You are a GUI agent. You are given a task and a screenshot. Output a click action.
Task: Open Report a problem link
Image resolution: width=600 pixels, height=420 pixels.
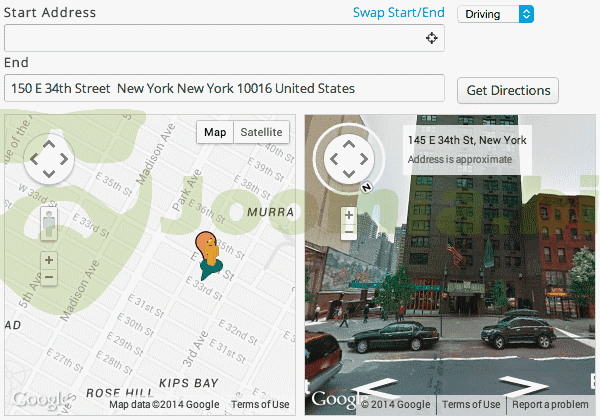(x=550, y=404)
